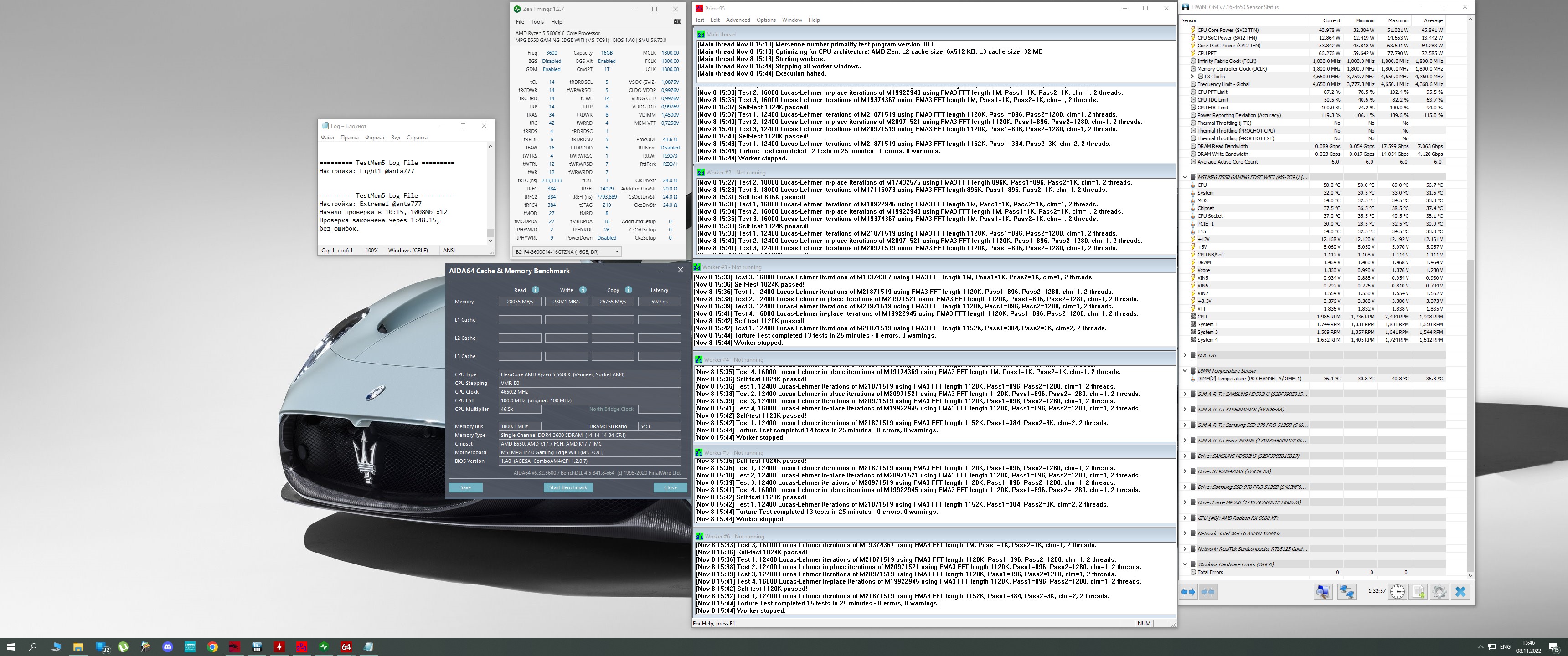Image resolution: width=1568 pixels, height=656 pixels.
Task: Click Read info icon in AIDA64
Action: point(536,290)
